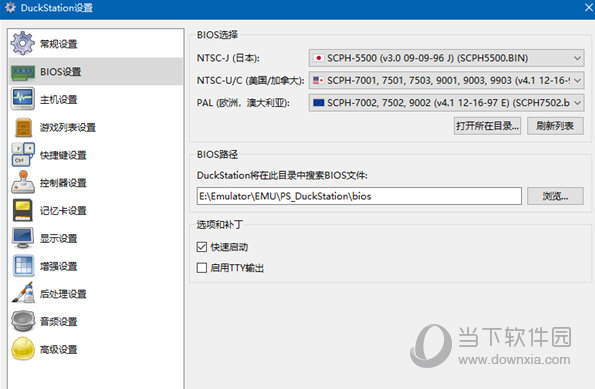Click the 后处理设置 paintbrush icon

tap(23, 293)
